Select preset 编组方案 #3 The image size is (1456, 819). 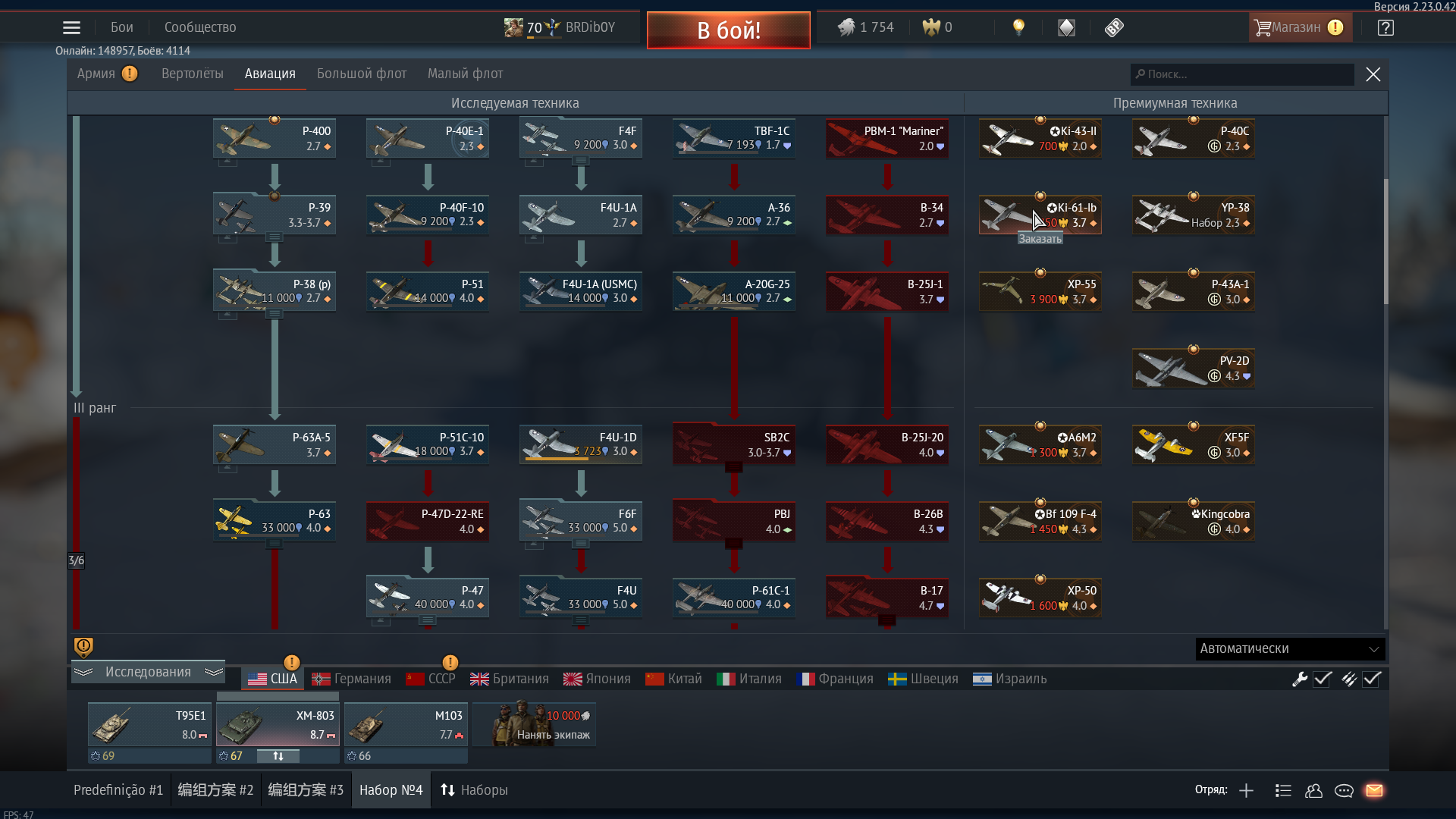click(306, 790)
